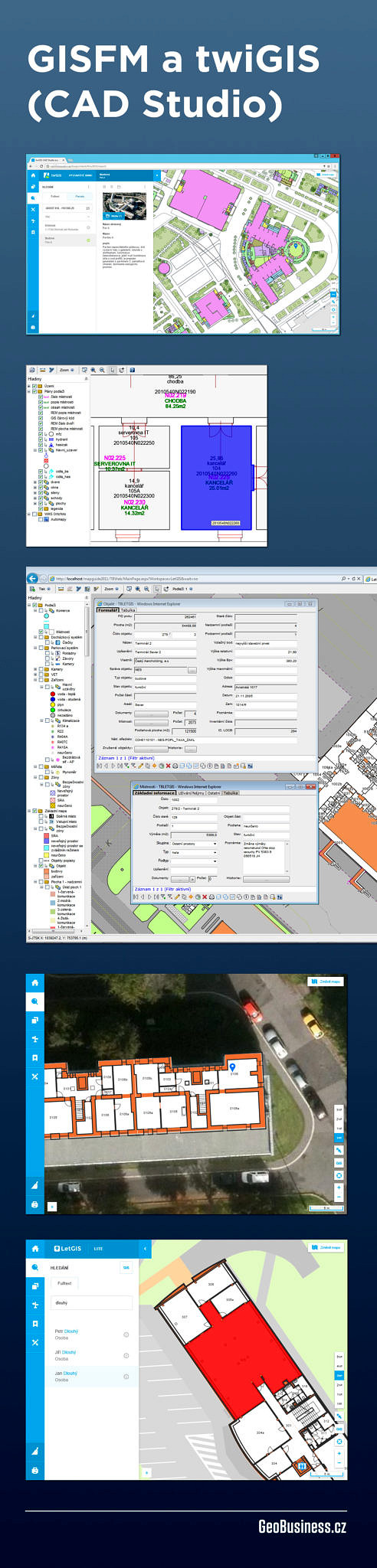Screen dimensions: 377x1568
Task: Open the search magnifier in LetGIS sidebar
Action: [x=35, y=1268]
